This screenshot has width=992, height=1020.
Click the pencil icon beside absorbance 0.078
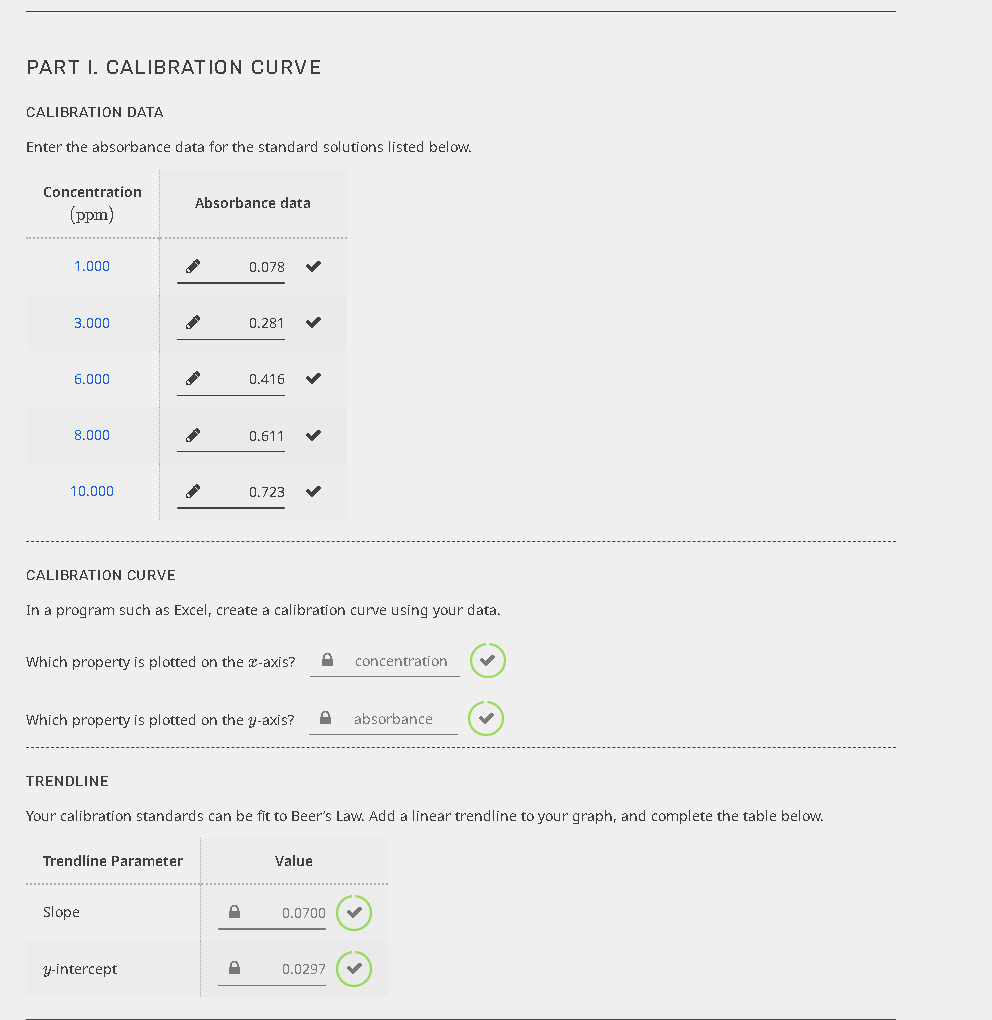[193, 266]
